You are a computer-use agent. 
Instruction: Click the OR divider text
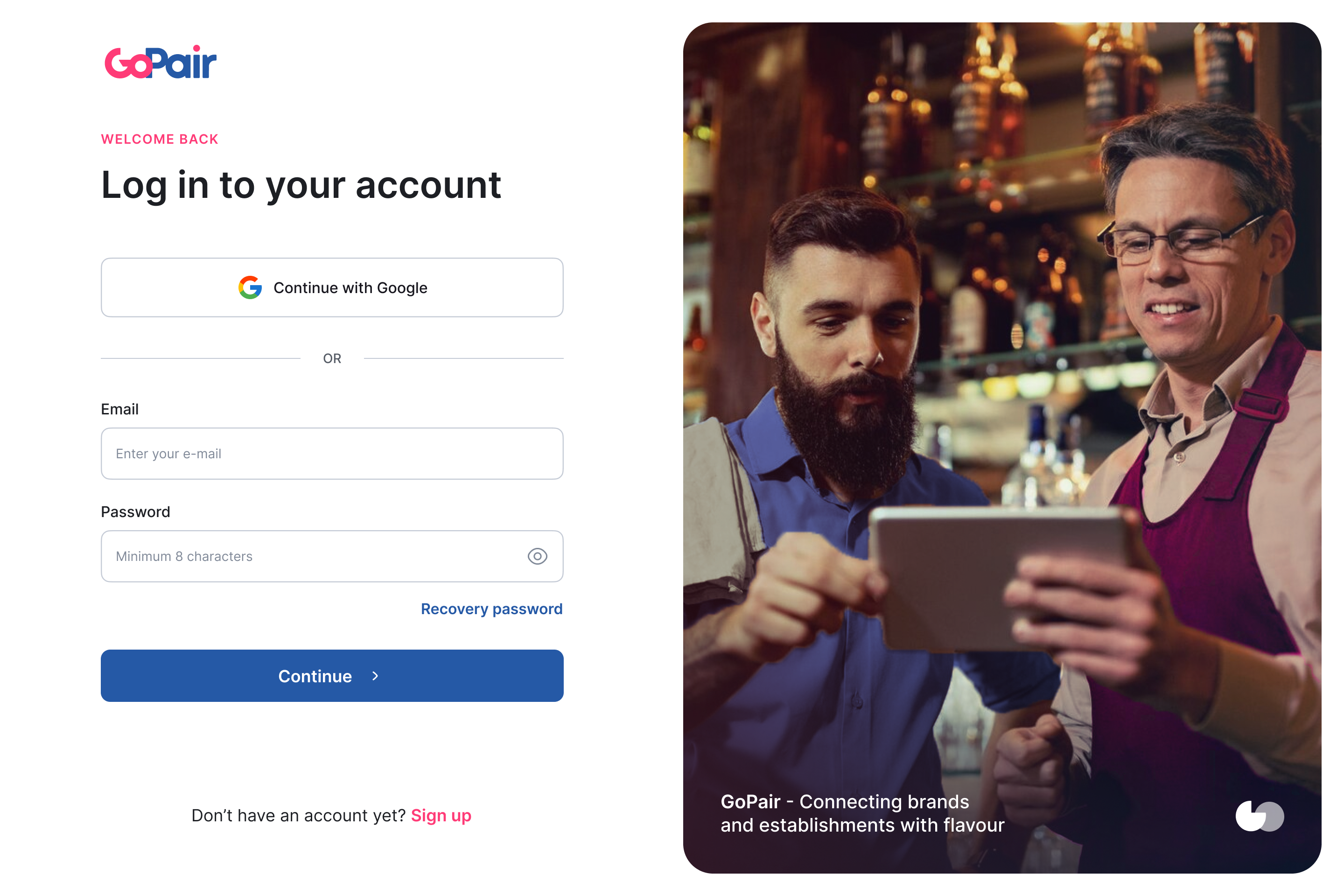pyautogui.click(x=332, y=358)
